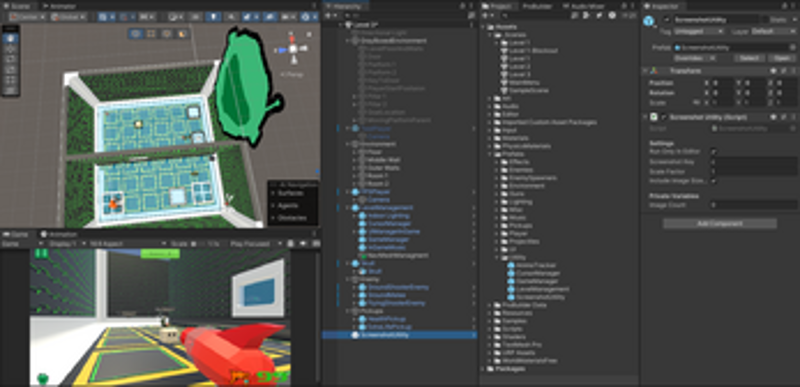Toggle the Include Image Size checkbox
The image size is (800, 387).
[x=713, y=180]
